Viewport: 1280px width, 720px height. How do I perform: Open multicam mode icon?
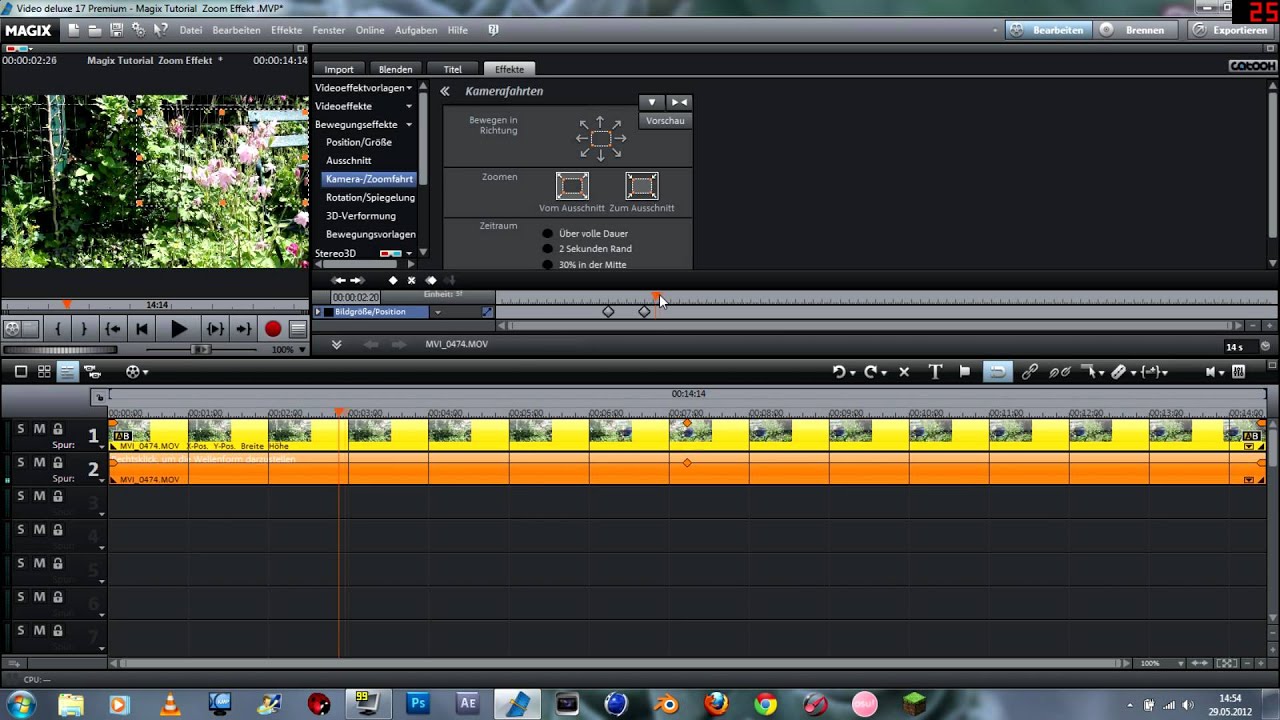click(92, 372)
